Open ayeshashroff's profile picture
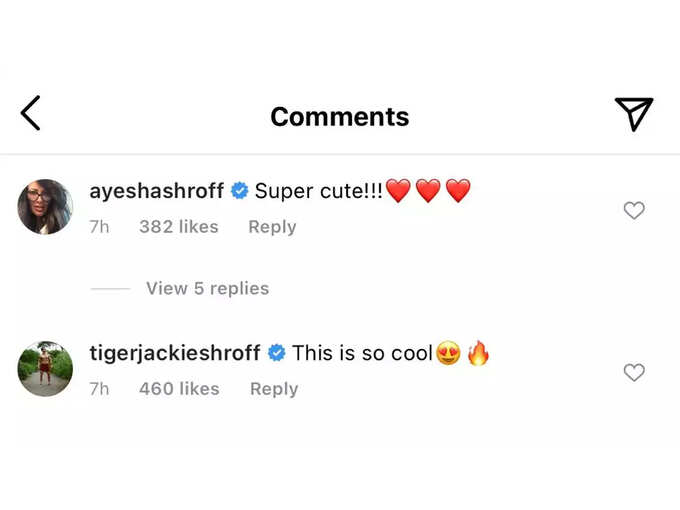The height and width of the screenshot is (510, 680). tap(45, 207)
